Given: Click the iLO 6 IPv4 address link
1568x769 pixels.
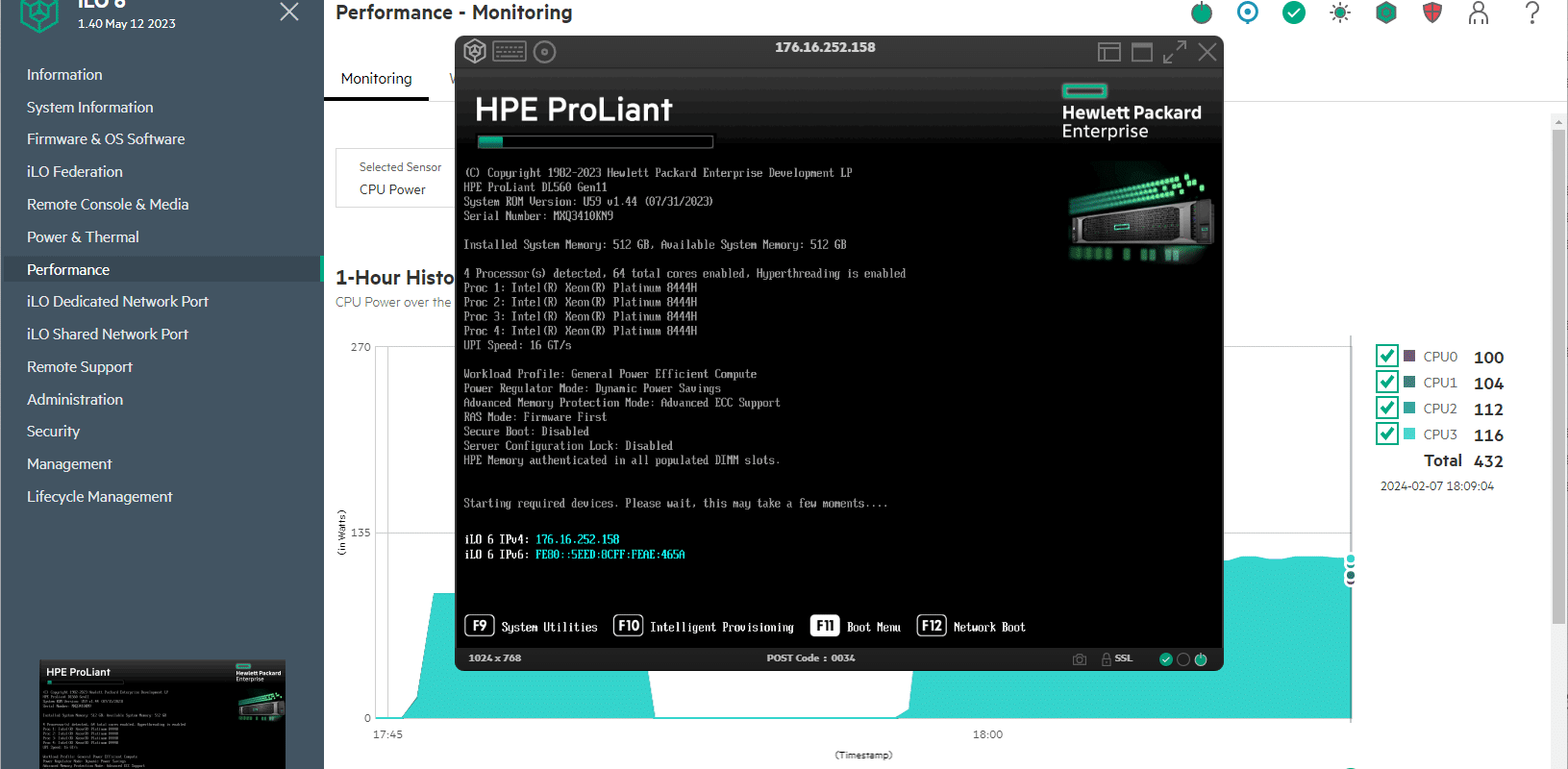Looking at the screenshot, I should 577,539.
